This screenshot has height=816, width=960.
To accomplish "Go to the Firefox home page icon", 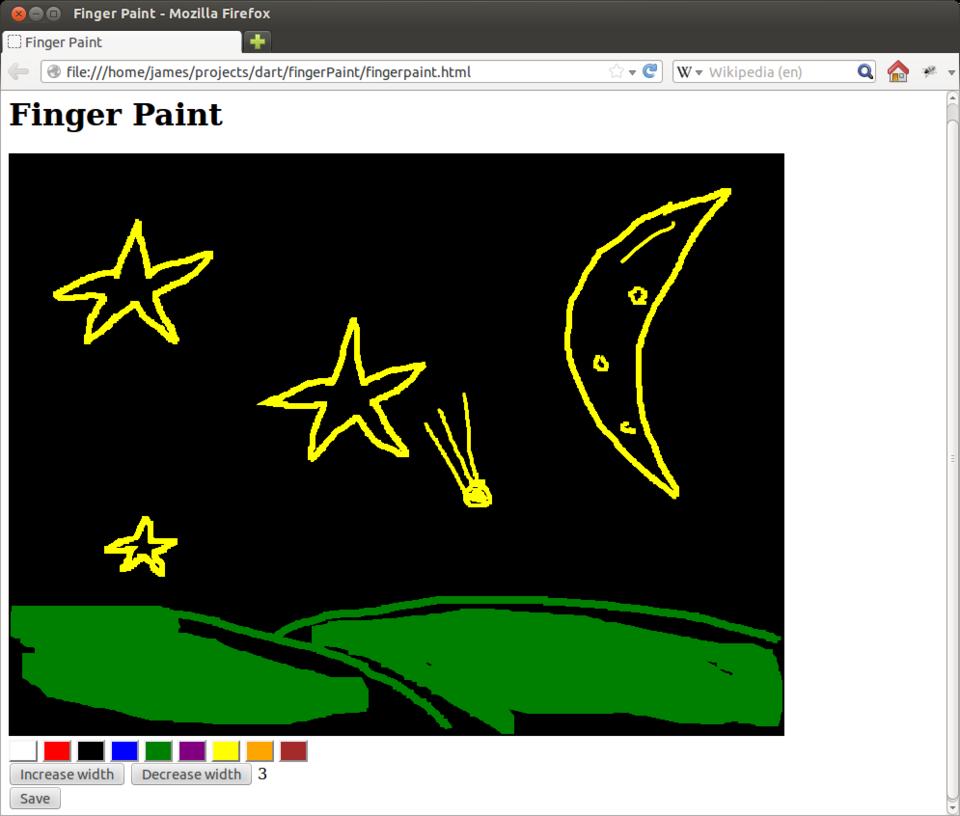I will click(x=897, y=72).
